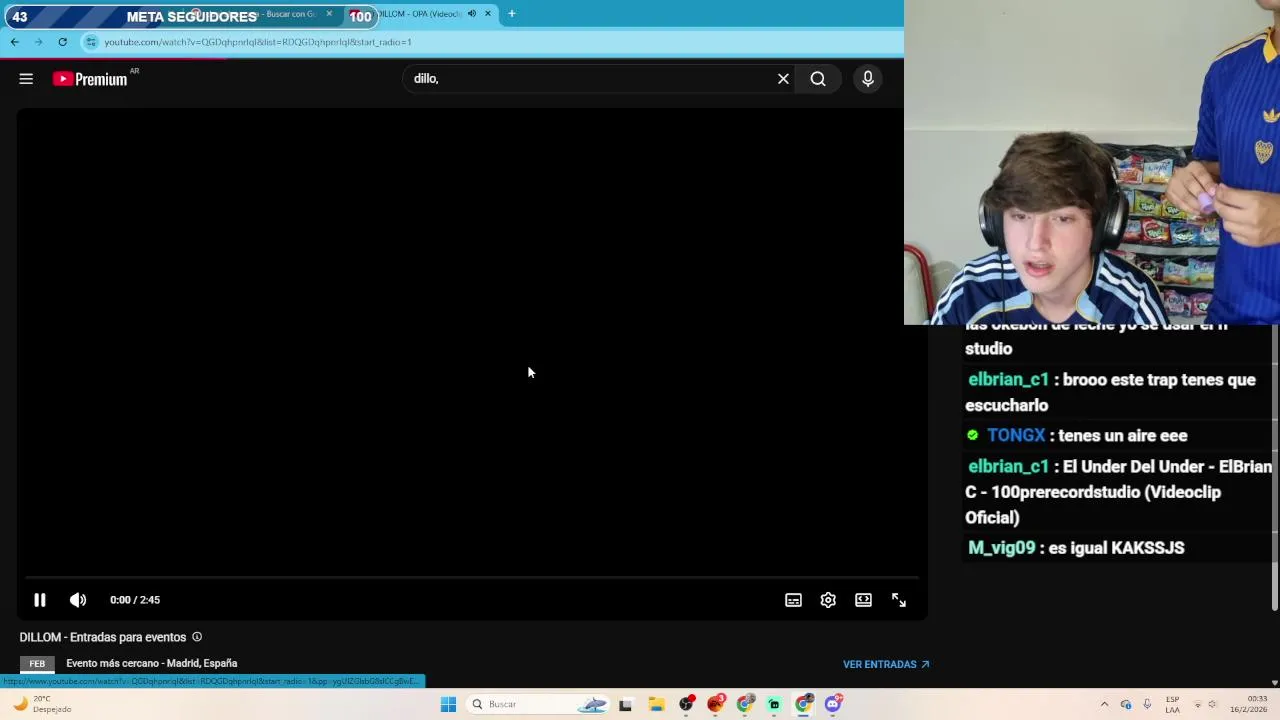Open the red taskbar app with badge 3
The height and width of the screenshot is (720, 1280).
point(716,704)
